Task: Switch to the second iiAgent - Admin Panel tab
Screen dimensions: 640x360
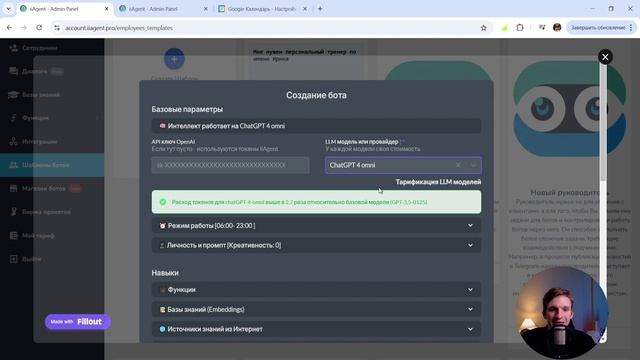Action: click(163, 9)
